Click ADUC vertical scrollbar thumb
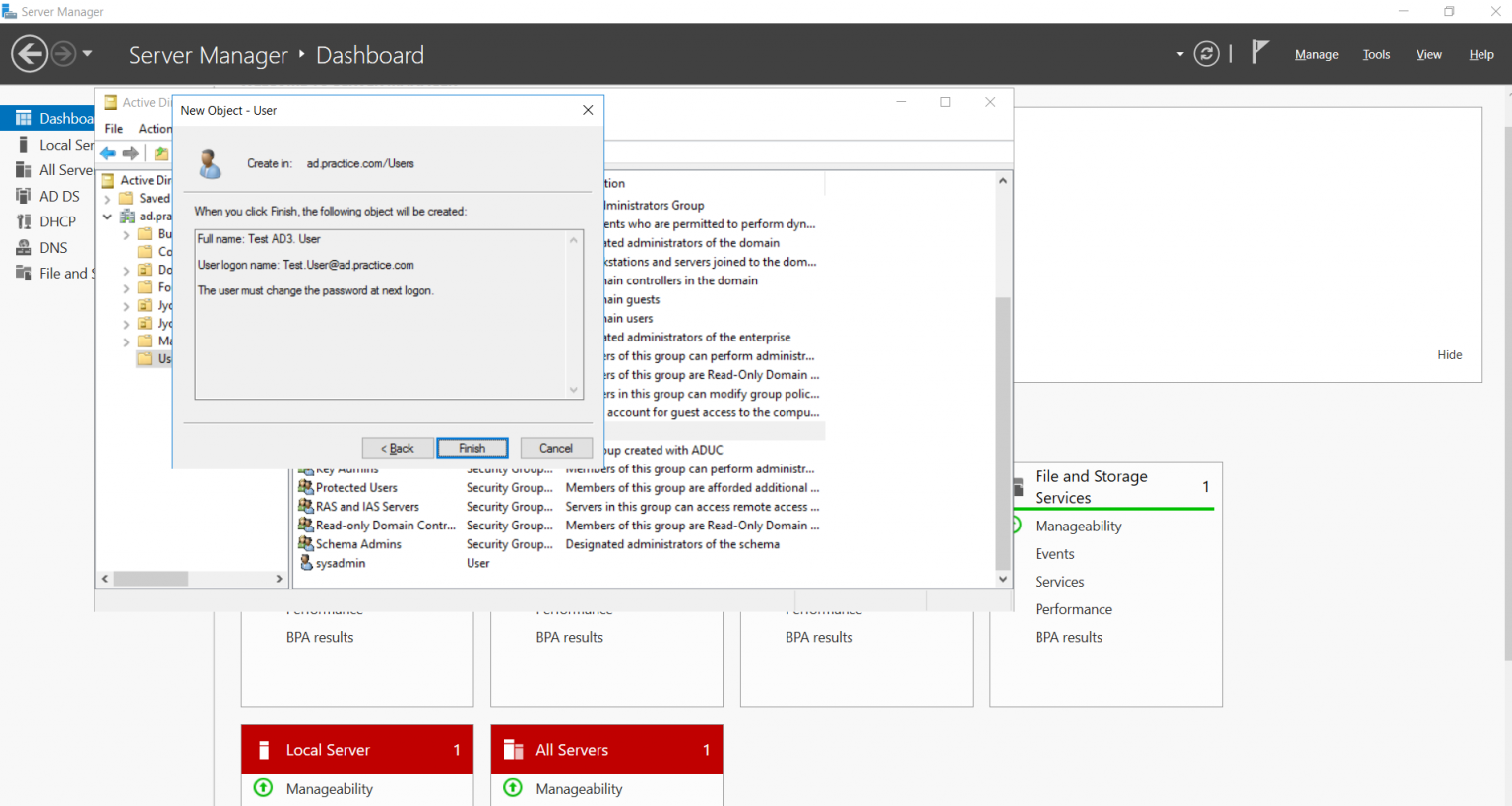1512x806 pixels. coord(1003,433)
